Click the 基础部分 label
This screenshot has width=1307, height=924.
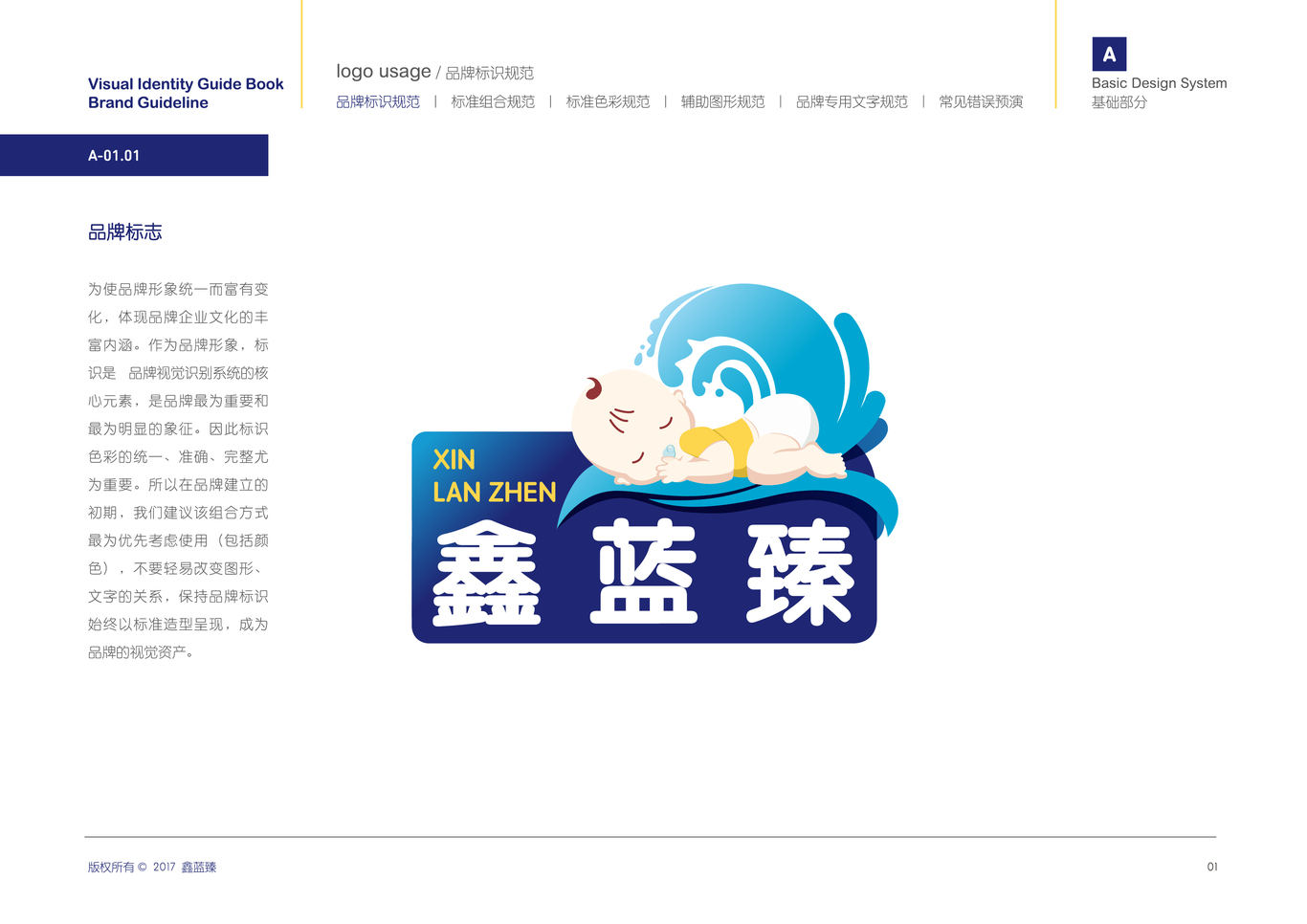pos(1119,101)
